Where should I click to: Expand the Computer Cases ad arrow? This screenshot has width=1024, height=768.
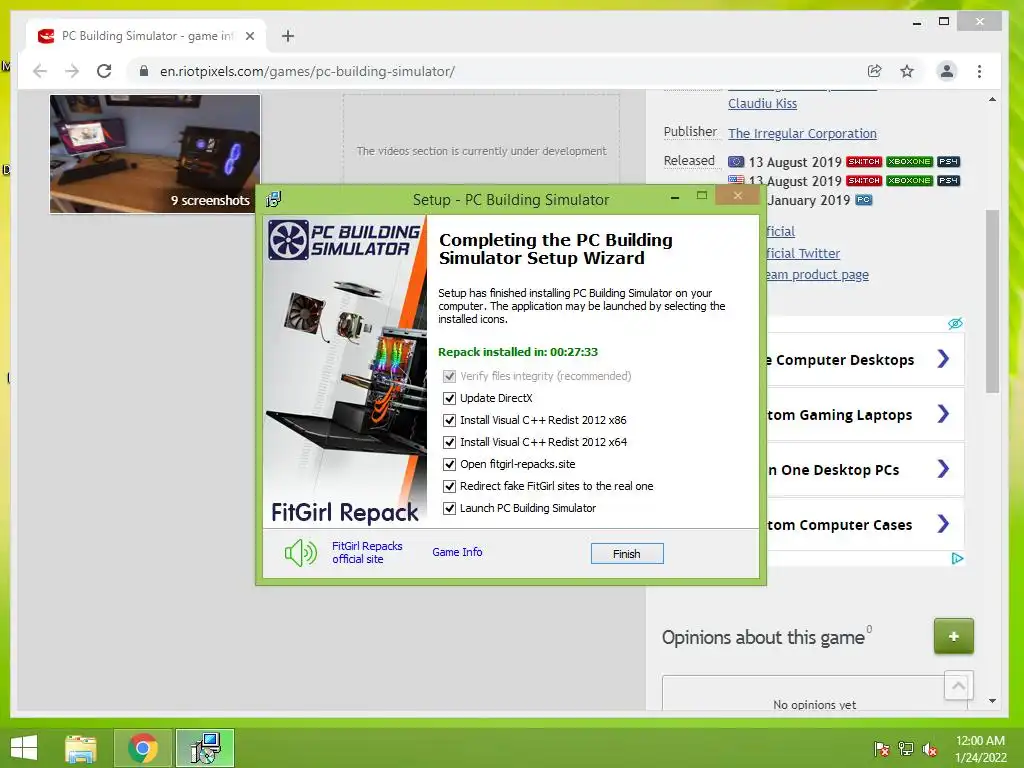pyautogui.click(x=943, y=524)
